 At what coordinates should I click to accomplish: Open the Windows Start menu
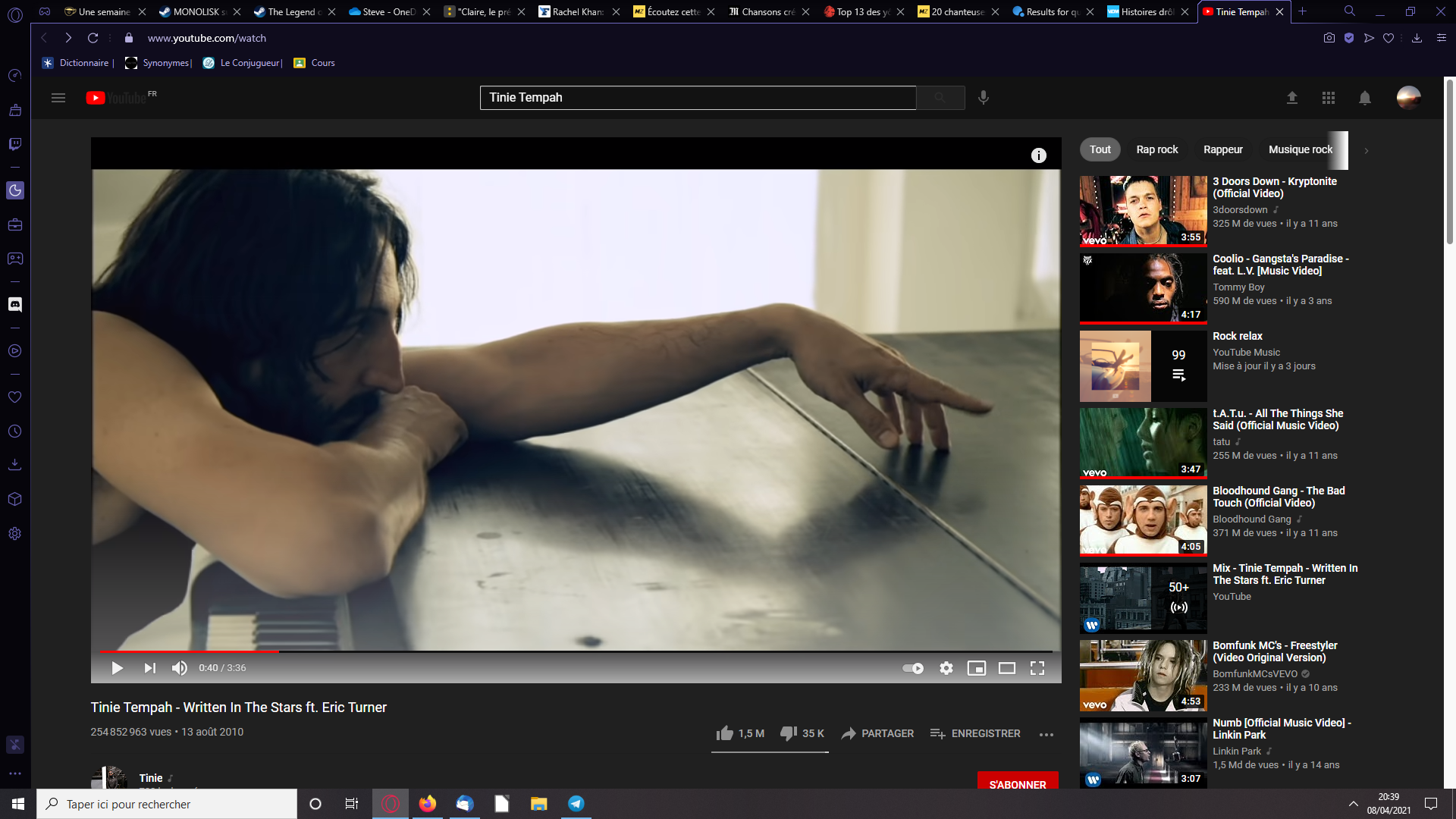coord(18,804)
